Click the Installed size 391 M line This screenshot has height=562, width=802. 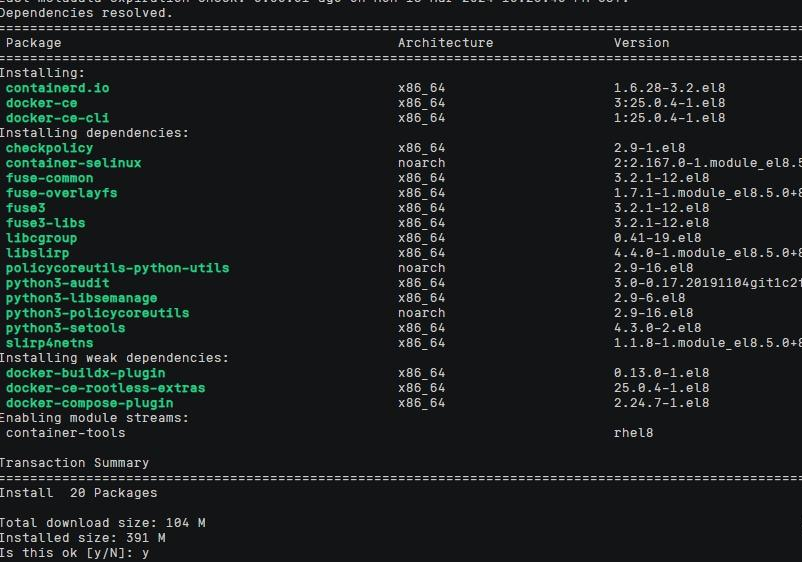(x=82, y=538)
